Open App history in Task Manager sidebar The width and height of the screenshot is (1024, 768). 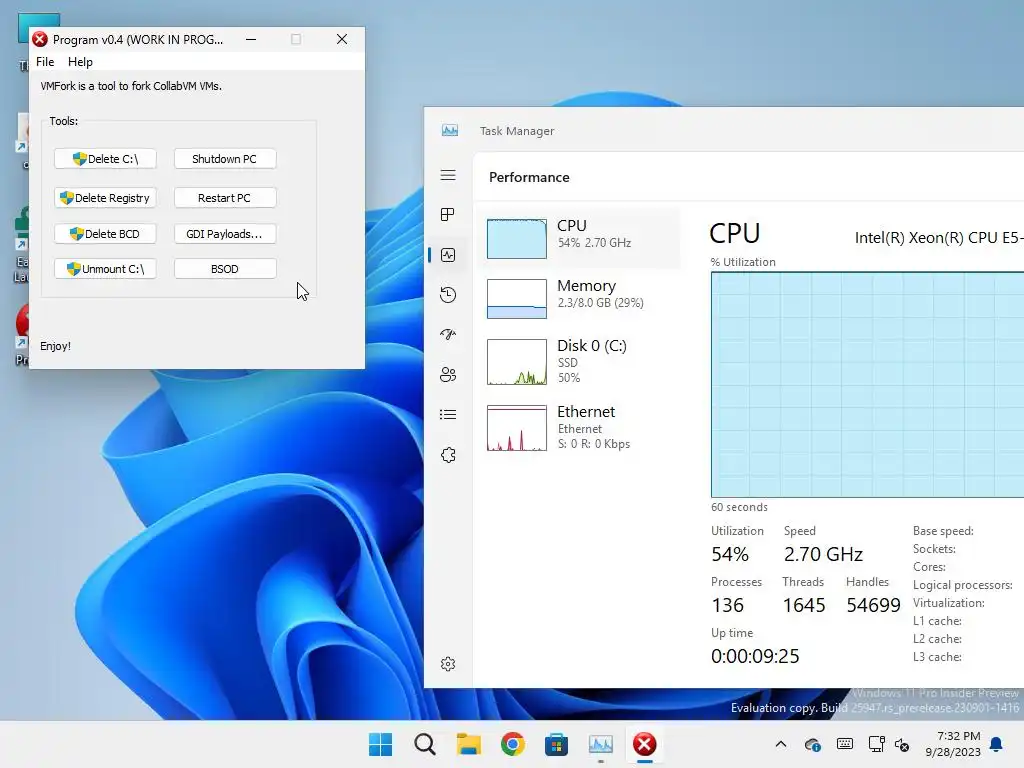pos(448,295)
